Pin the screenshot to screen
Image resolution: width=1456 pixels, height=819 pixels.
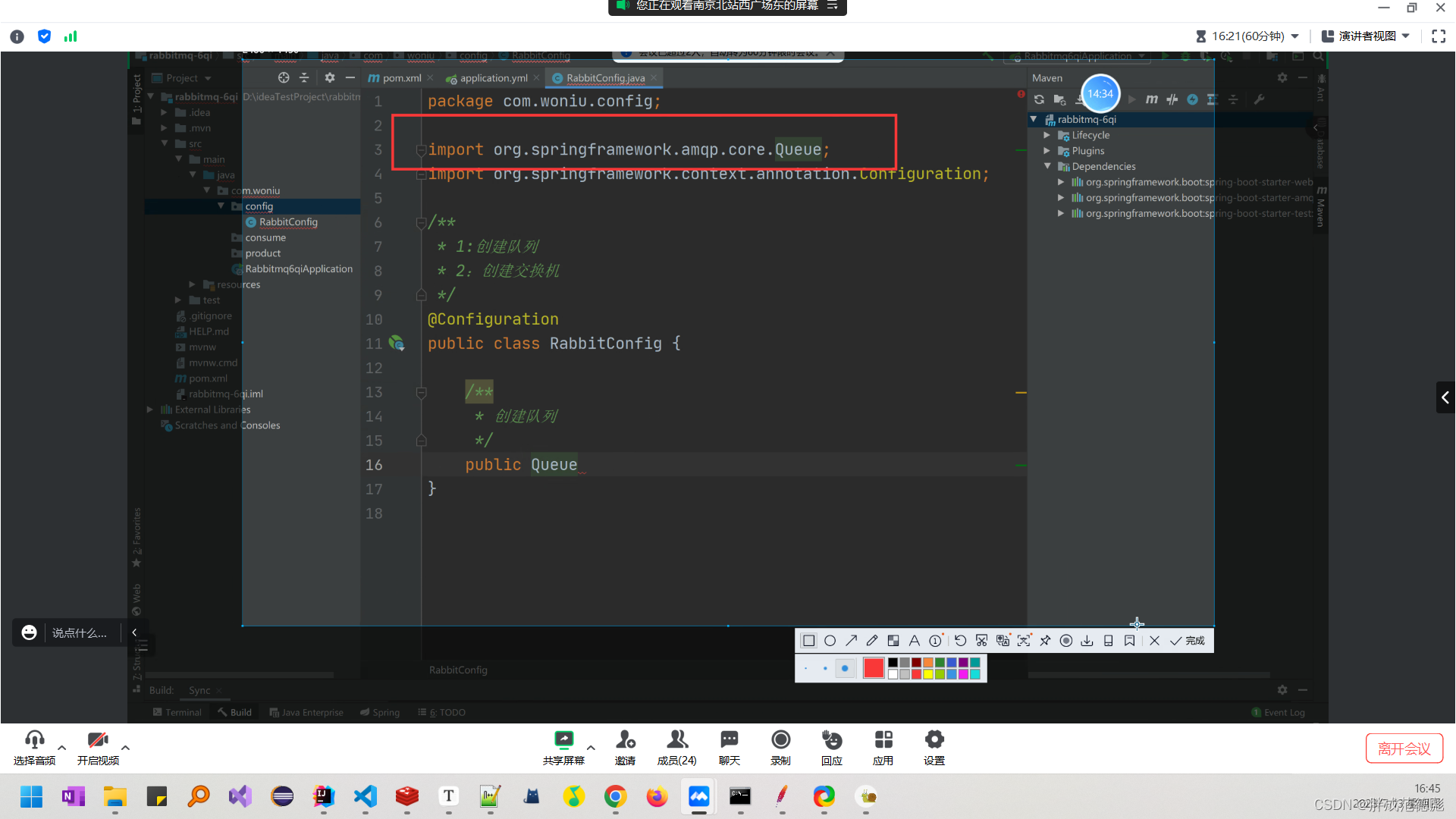1045,641
